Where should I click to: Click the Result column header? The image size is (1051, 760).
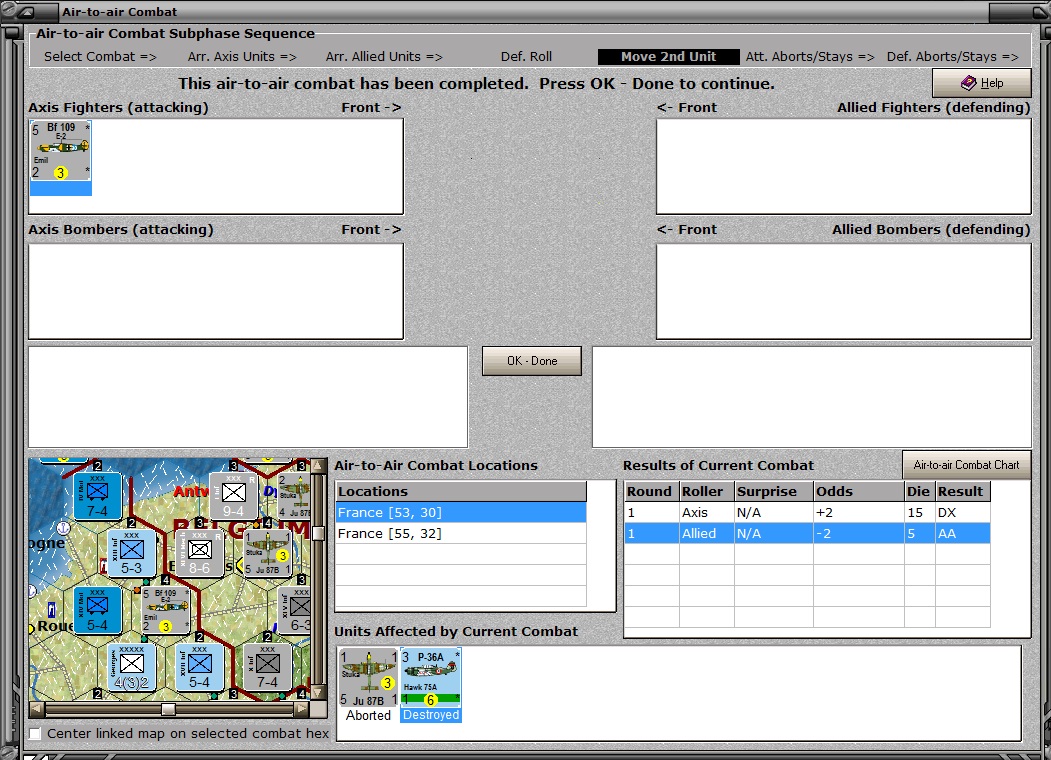click(963, 491)
